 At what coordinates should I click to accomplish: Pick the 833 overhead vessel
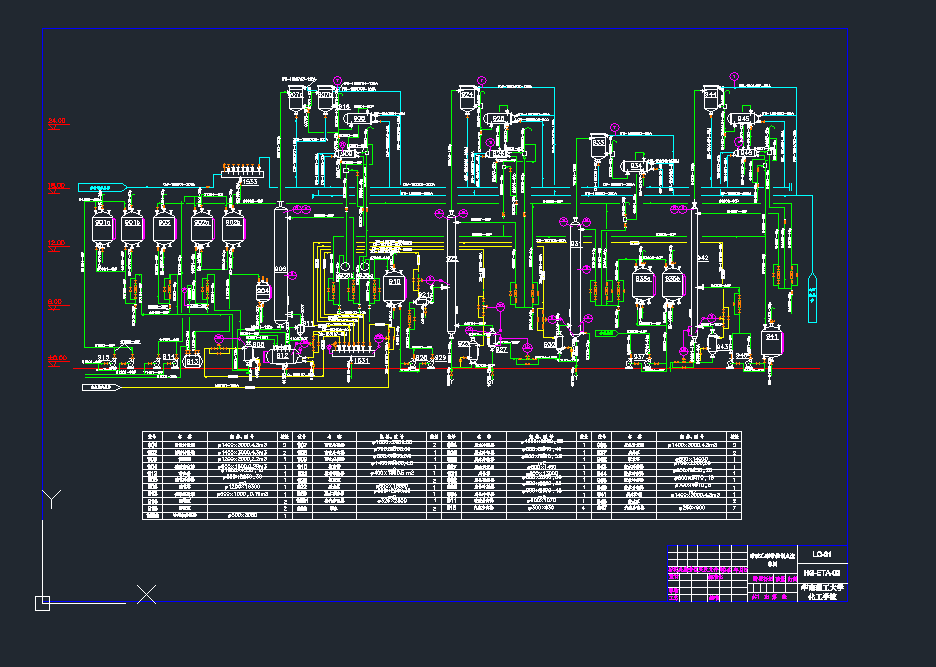599,144
